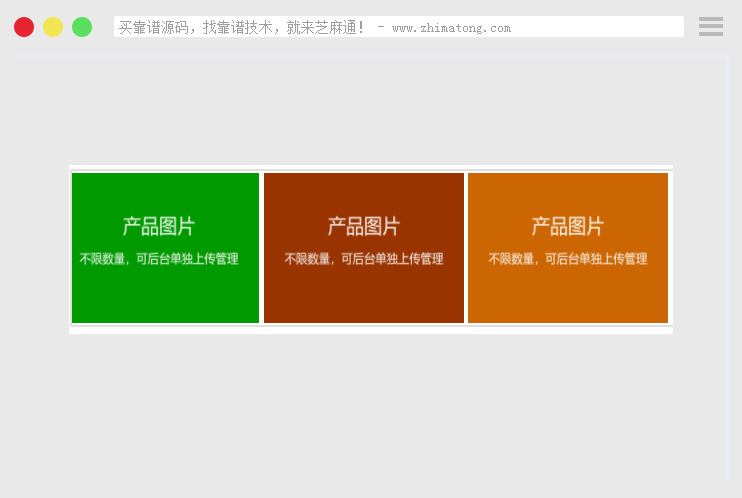The height and width of the screenshot is (498, 742).
Task: Select the orange product image tile
Action: [x=567, y=295]
